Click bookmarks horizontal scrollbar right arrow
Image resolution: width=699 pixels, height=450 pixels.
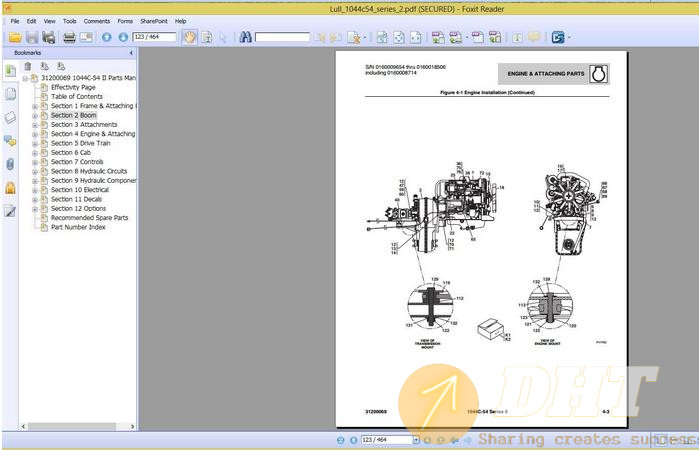tap(132, 426)
